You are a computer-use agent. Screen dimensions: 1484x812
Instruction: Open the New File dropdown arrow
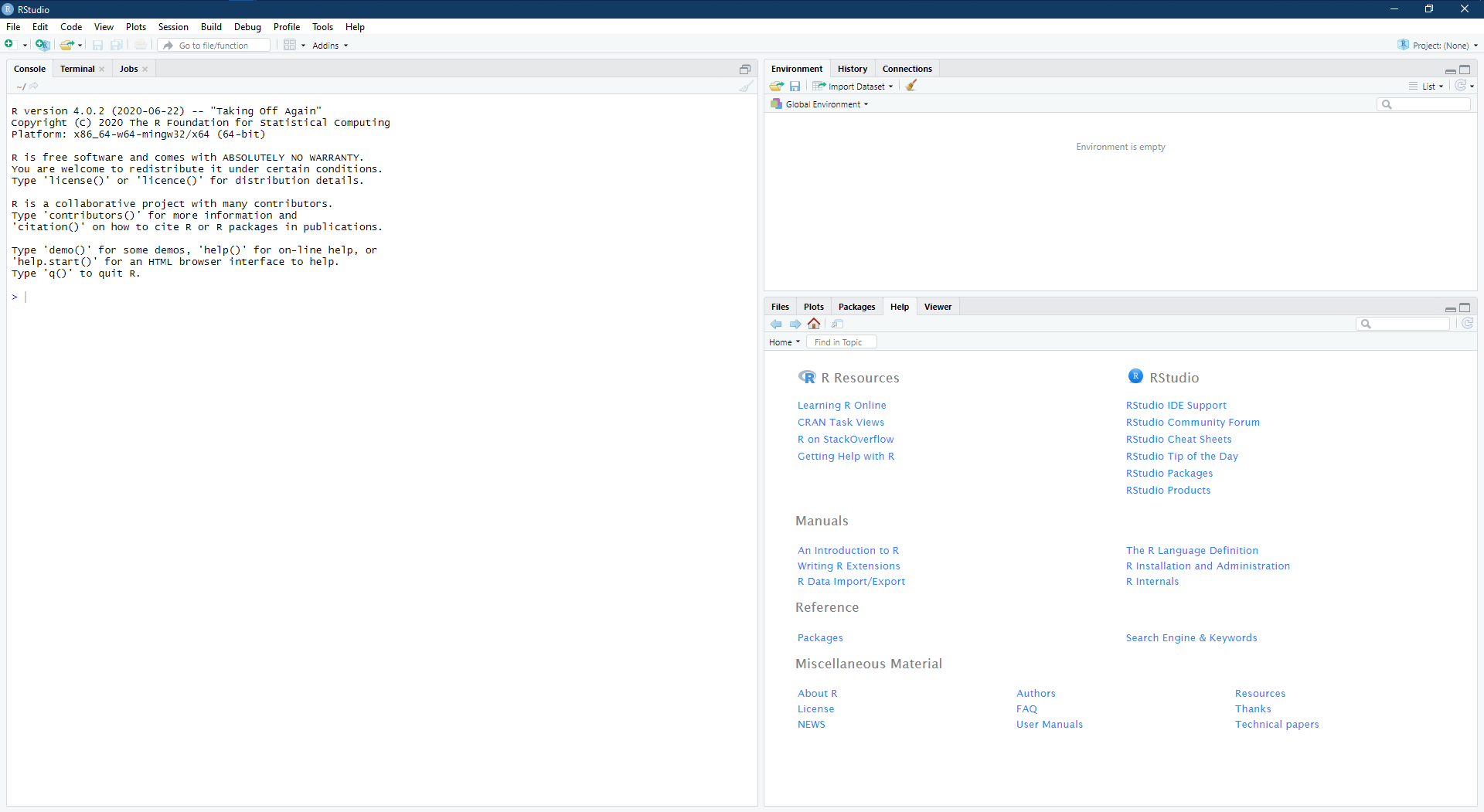[x=25, y=46]
